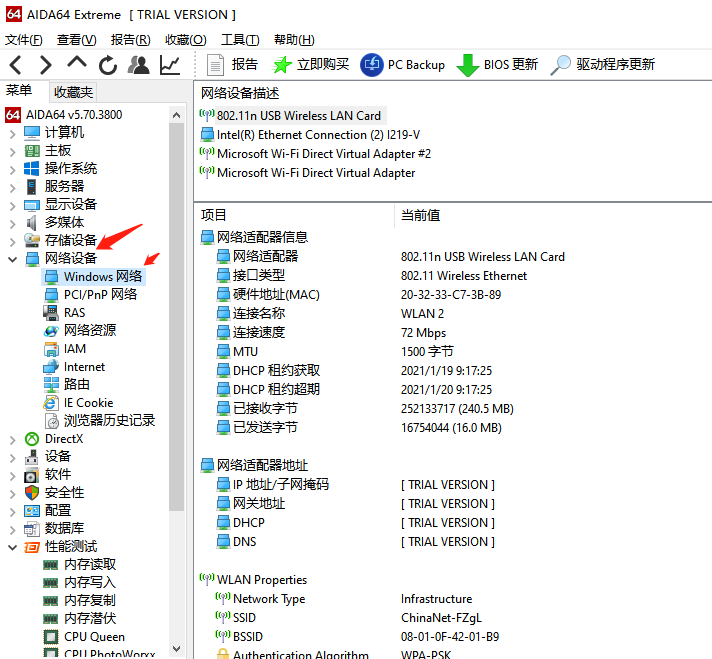Switch to the 菜单 tab
The width and height of the screenshot is (712, 659).
tap(19, 90)
